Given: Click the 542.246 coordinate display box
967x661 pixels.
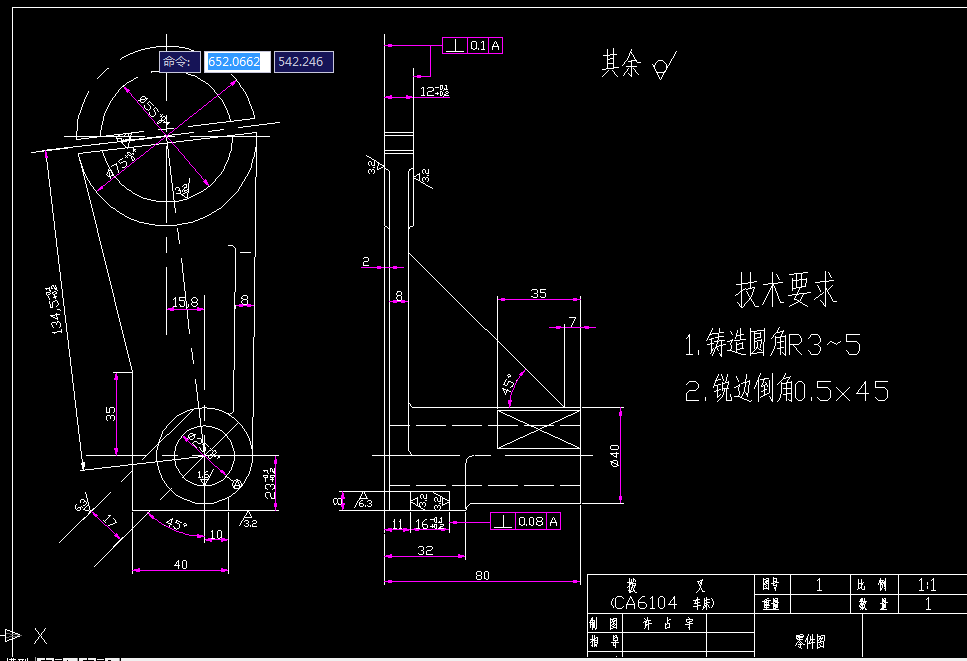Looking at the screenshot, I should click(x=303, y=61).
